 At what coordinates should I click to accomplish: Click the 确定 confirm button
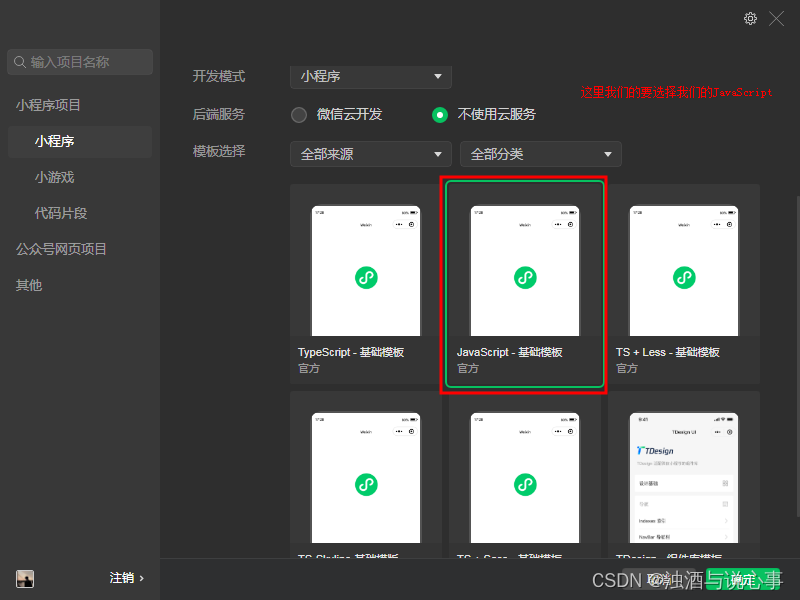[x=743, y=580]
